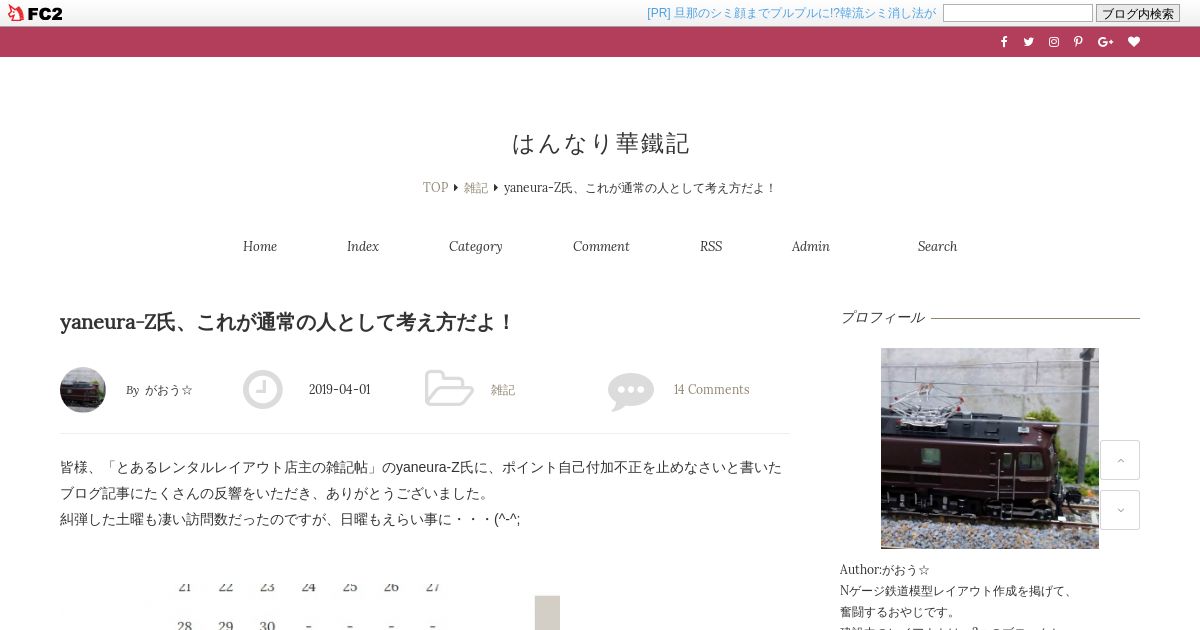Click the post date 2019-04-01
The width and height of the screenshot is (1200, 630).
(x=340, y=390)
